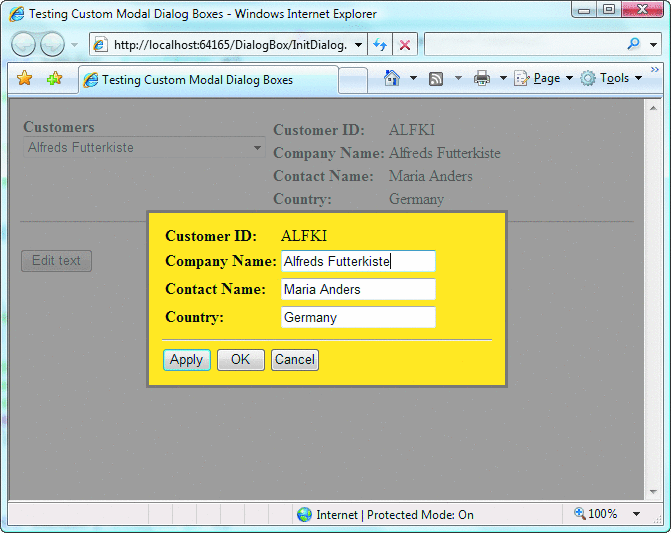
Task: Click the red Stop loading icon
Action: point(404,44)
